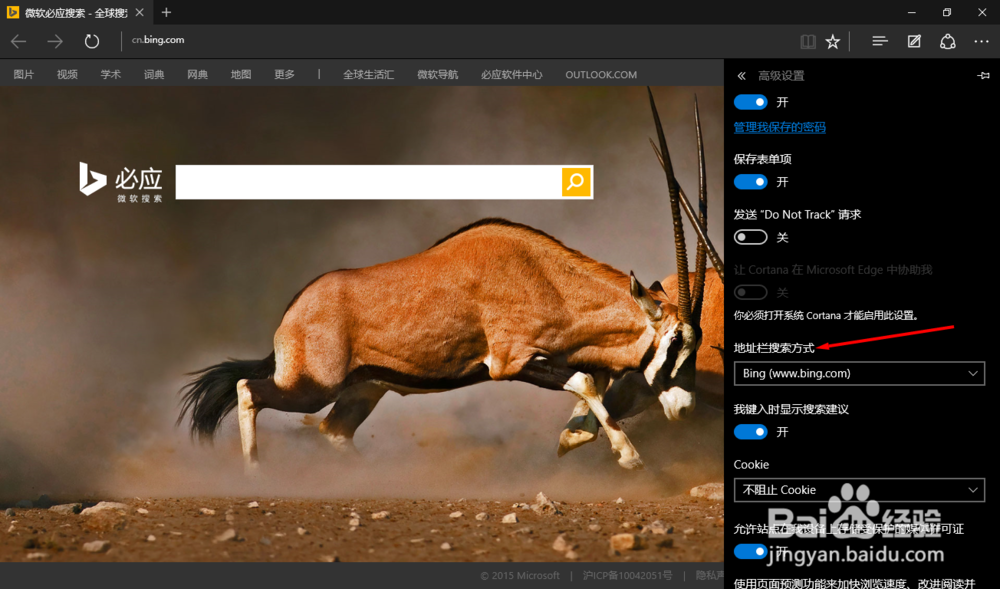Click © 2015 Microsoft footer text
This screenshot has height=589, width=1000.
coord(520,576)
